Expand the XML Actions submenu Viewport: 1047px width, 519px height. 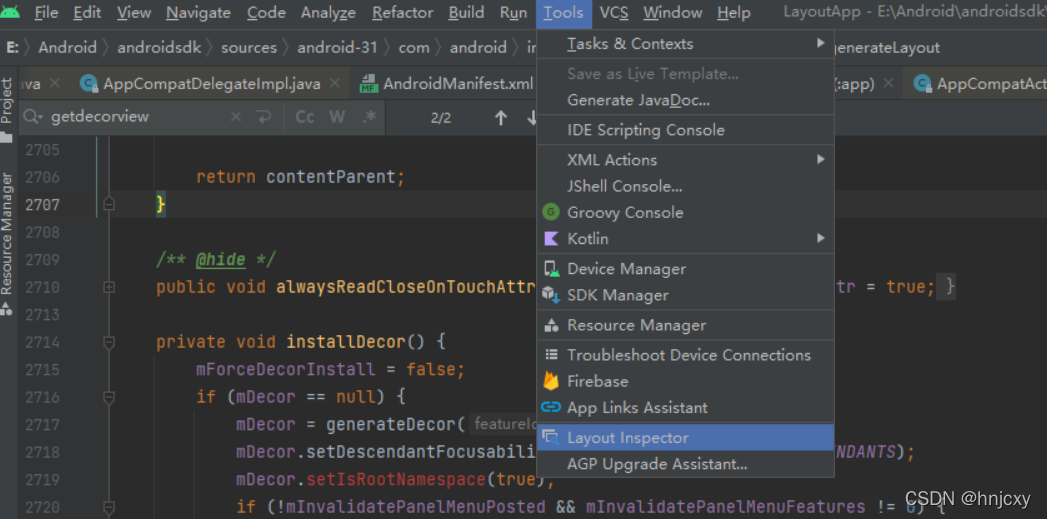[x=686, y=160]
